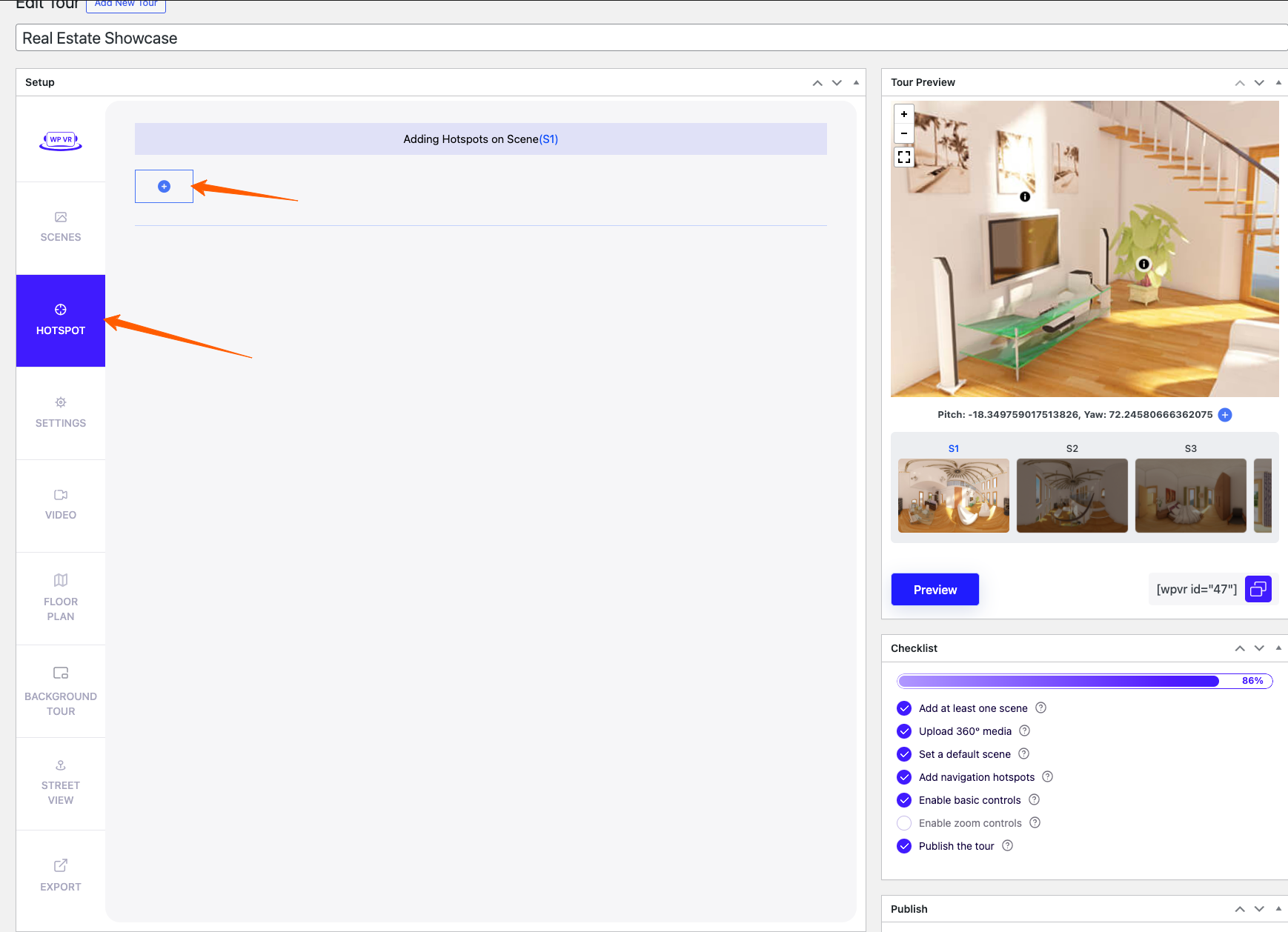The image size is (1288, 932).
Task: Check the Enable zoom controls item
Action: 904,823
